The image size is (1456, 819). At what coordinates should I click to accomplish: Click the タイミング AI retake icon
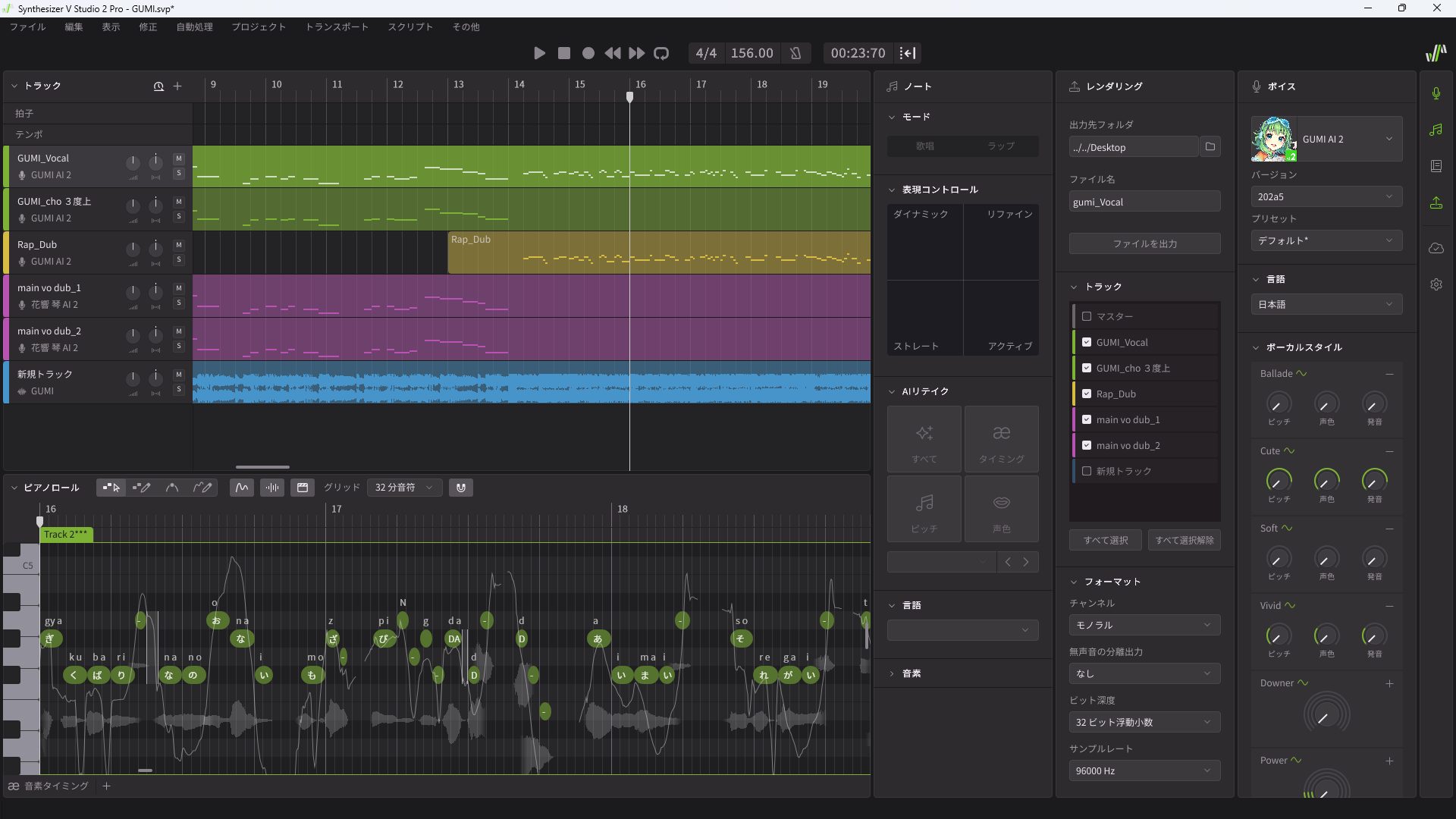pyautogui.click(x=1001, y=438)
